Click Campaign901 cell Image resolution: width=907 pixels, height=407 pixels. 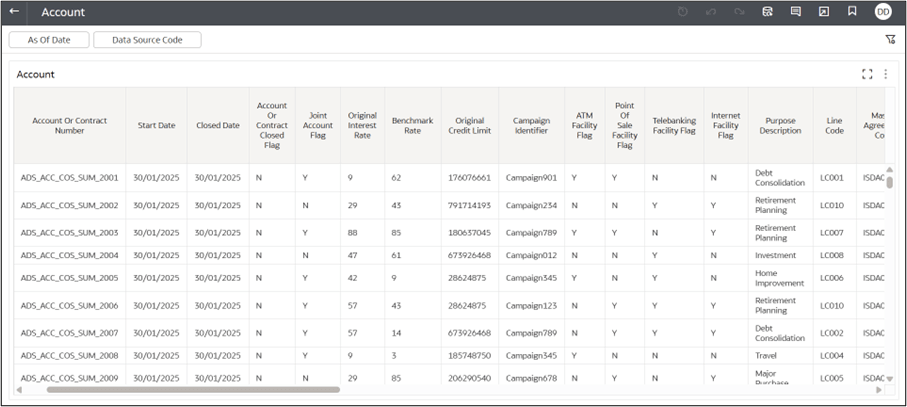click(x=531, y=177)
